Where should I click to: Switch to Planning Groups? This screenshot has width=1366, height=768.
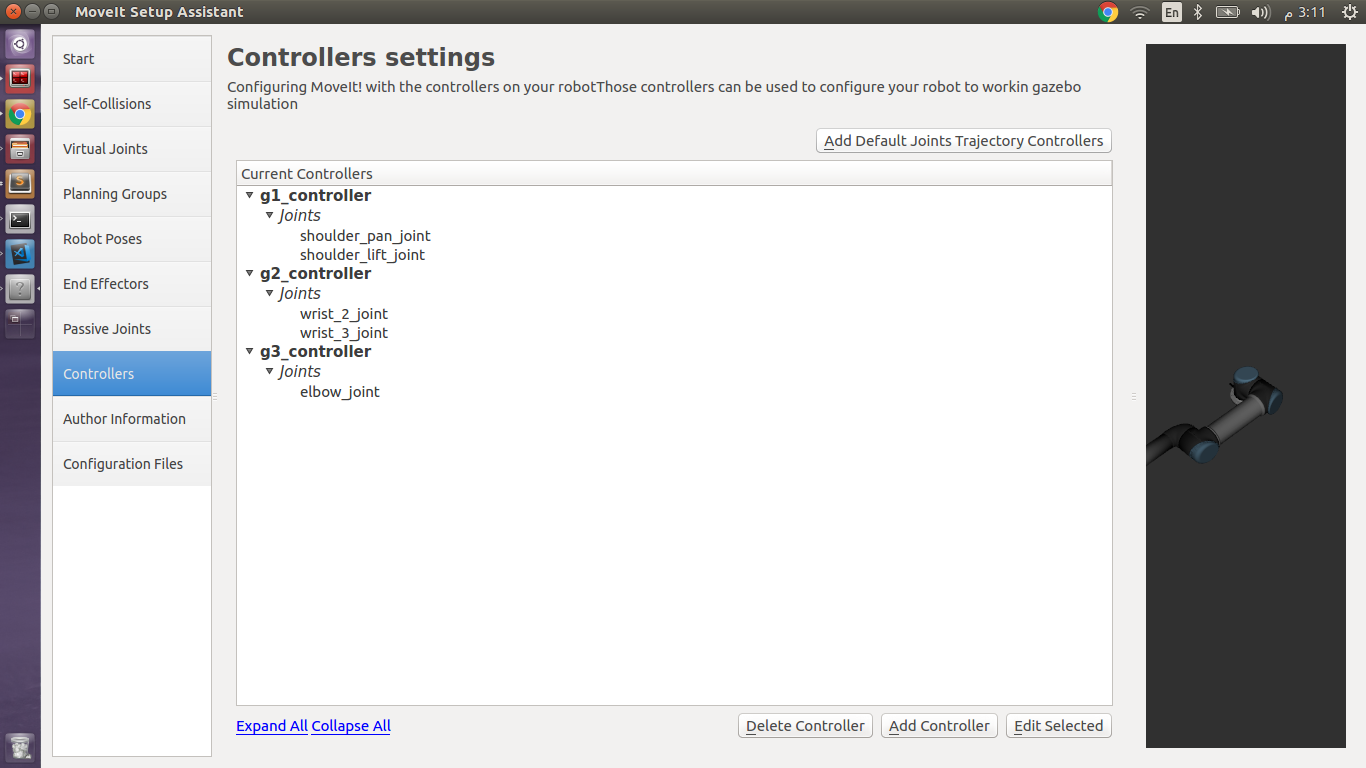[x=132, y=194]
